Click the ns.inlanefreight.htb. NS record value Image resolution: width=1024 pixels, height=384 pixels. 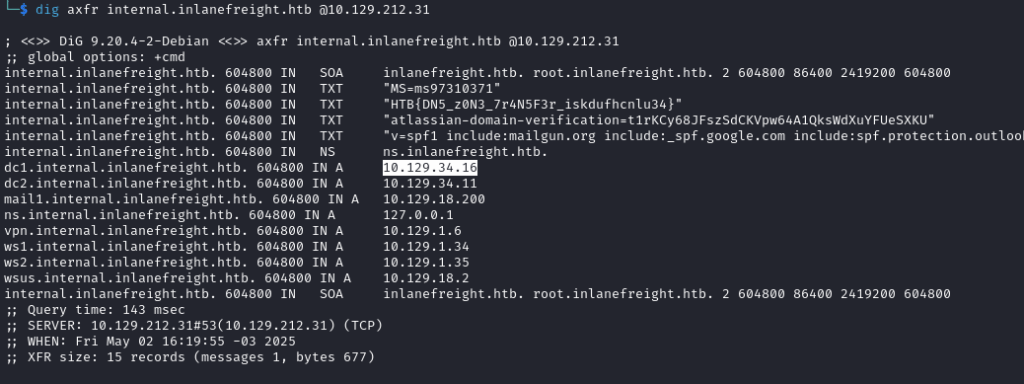[x=466, y=152]
